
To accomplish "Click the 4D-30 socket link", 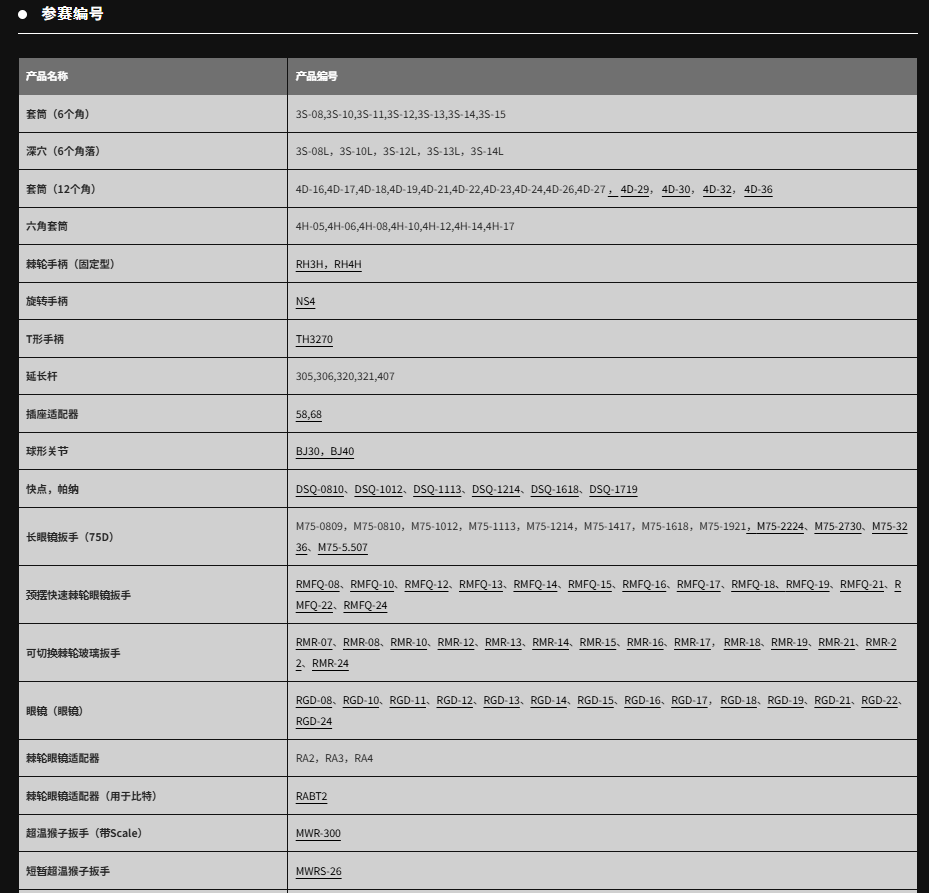I will (676, 189).
